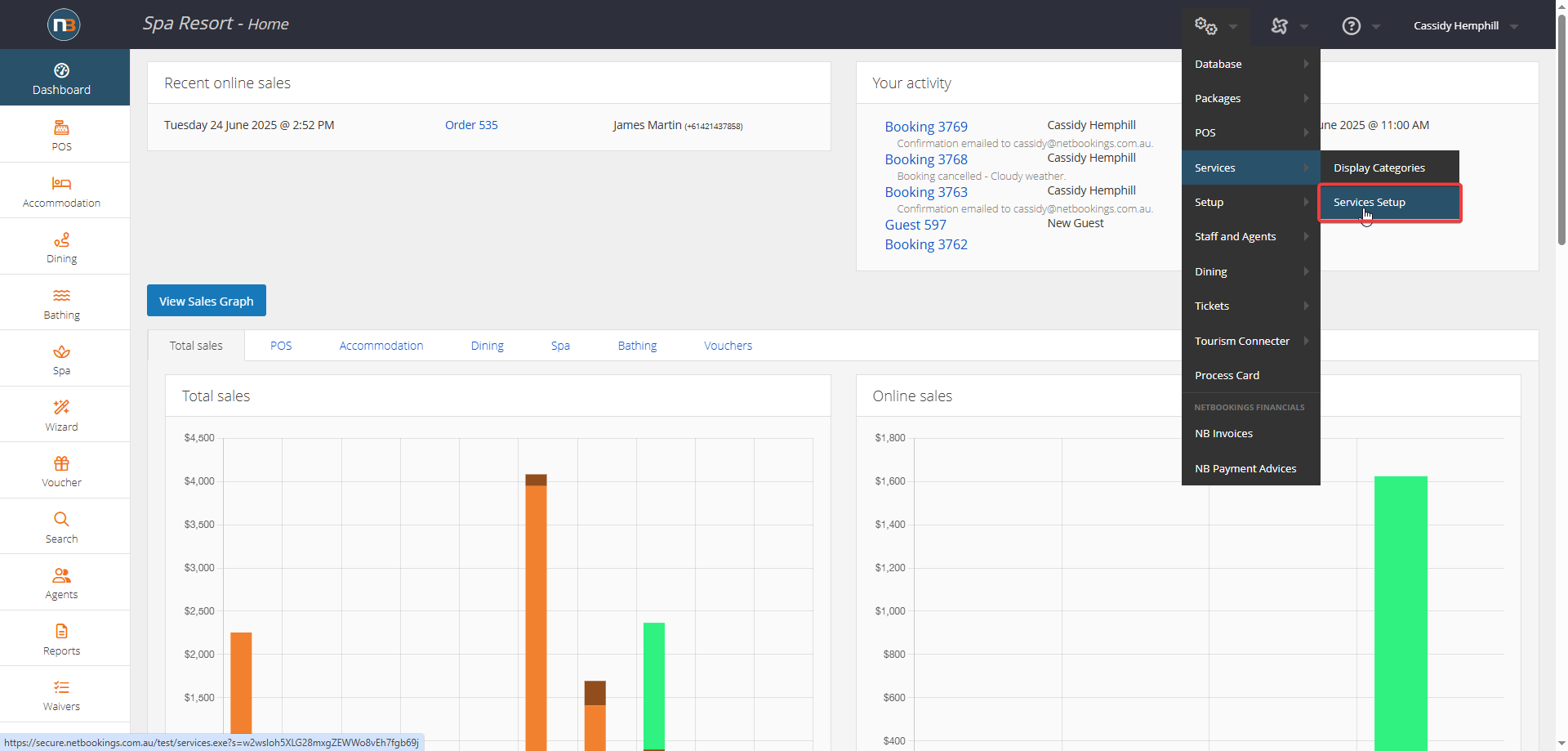Open the Reports document icon
The image size is (1568, 751).
[x=61, y=631]
